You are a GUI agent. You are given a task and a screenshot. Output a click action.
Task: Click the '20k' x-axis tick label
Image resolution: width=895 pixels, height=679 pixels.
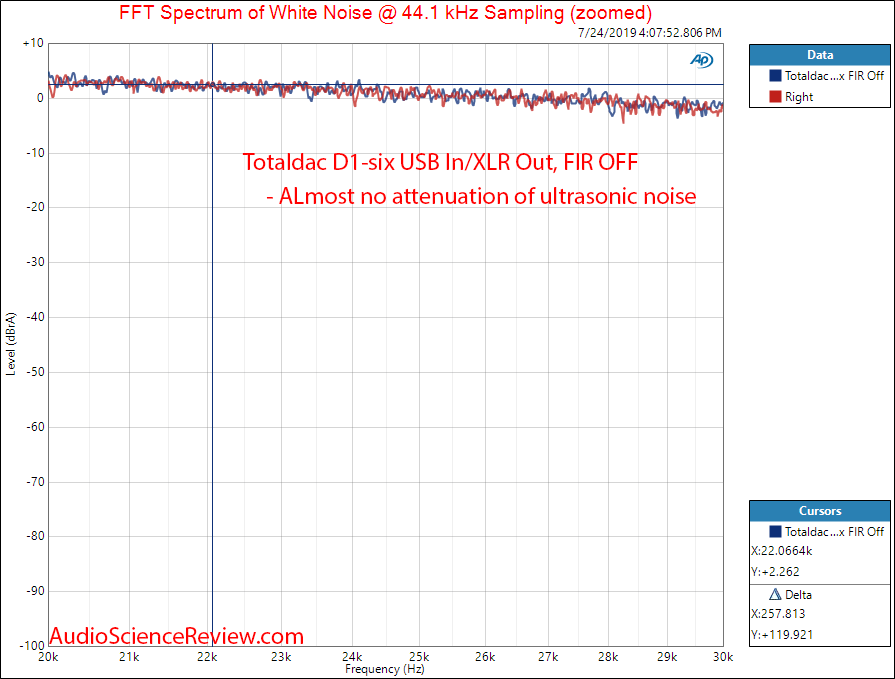click(48, 657)
